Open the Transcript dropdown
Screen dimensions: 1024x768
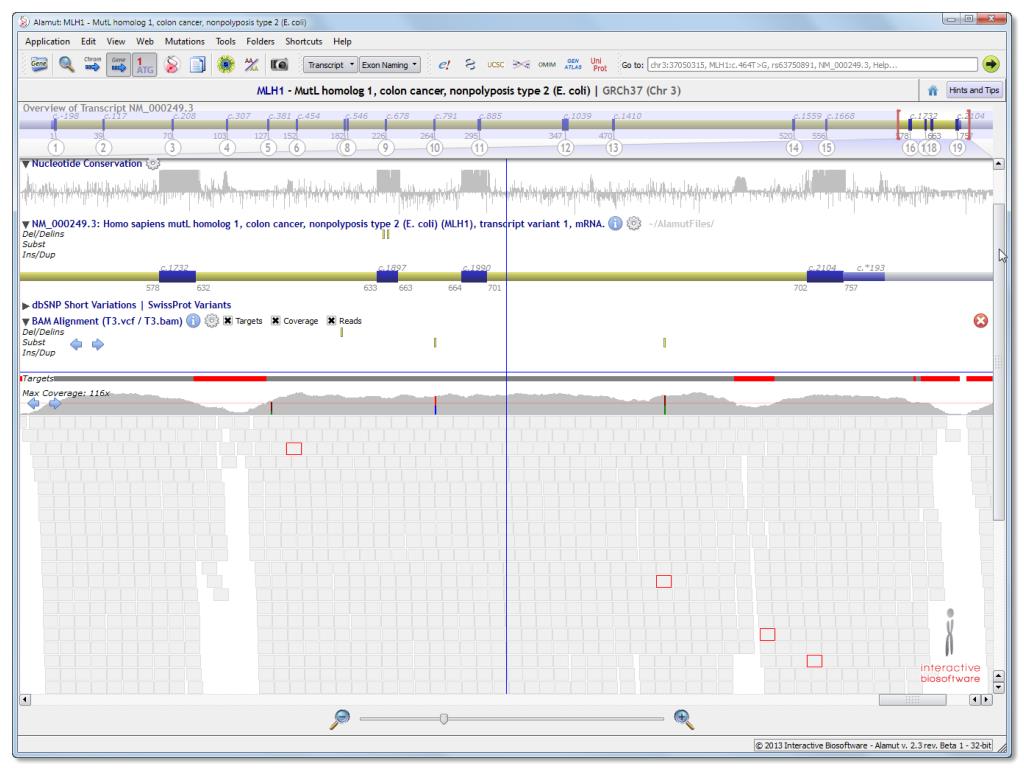330,65
